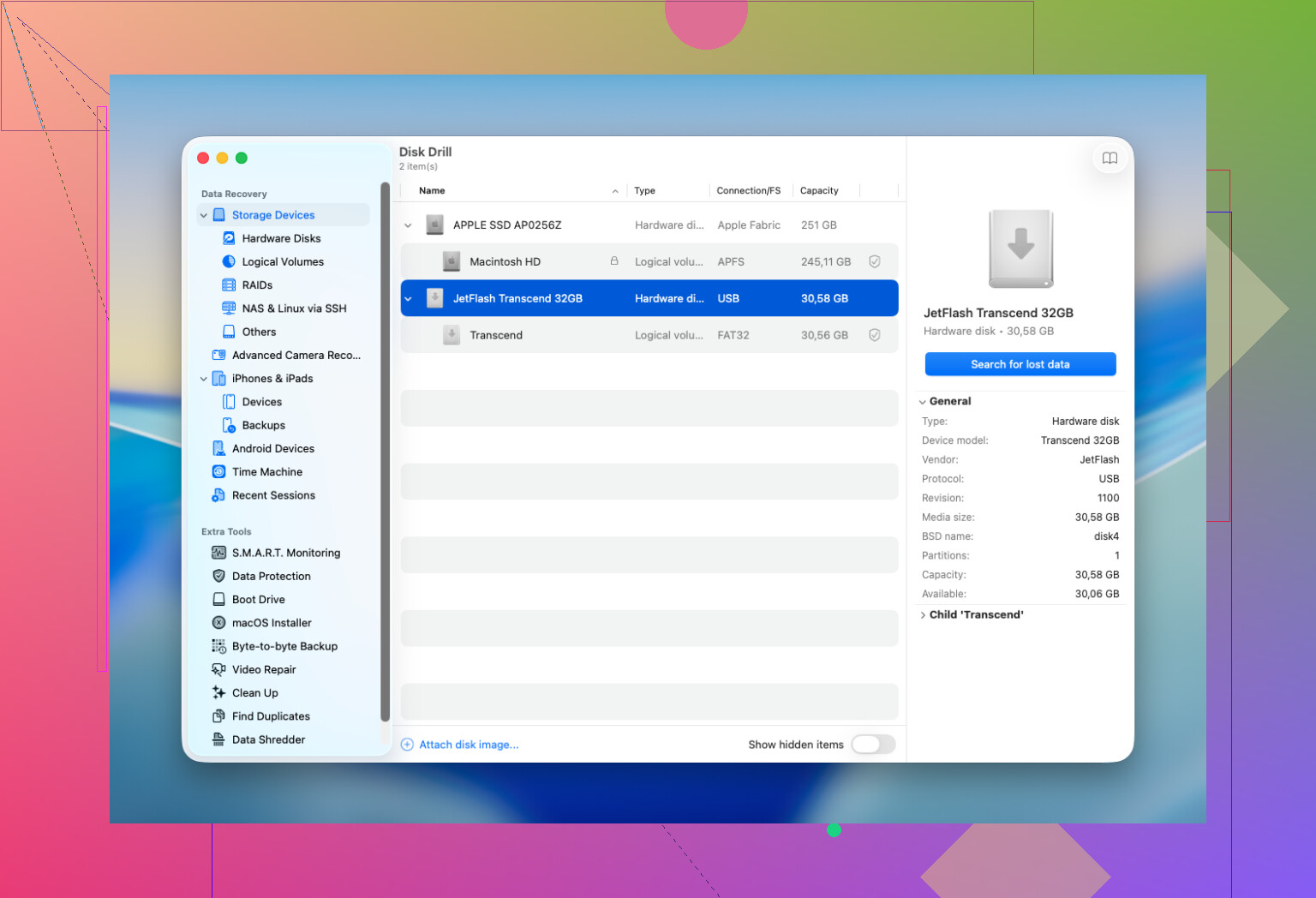This screenshot has height=898, width=1316.
Task: Expand the Child 'Transcend' section
Action: pos(923,615)
